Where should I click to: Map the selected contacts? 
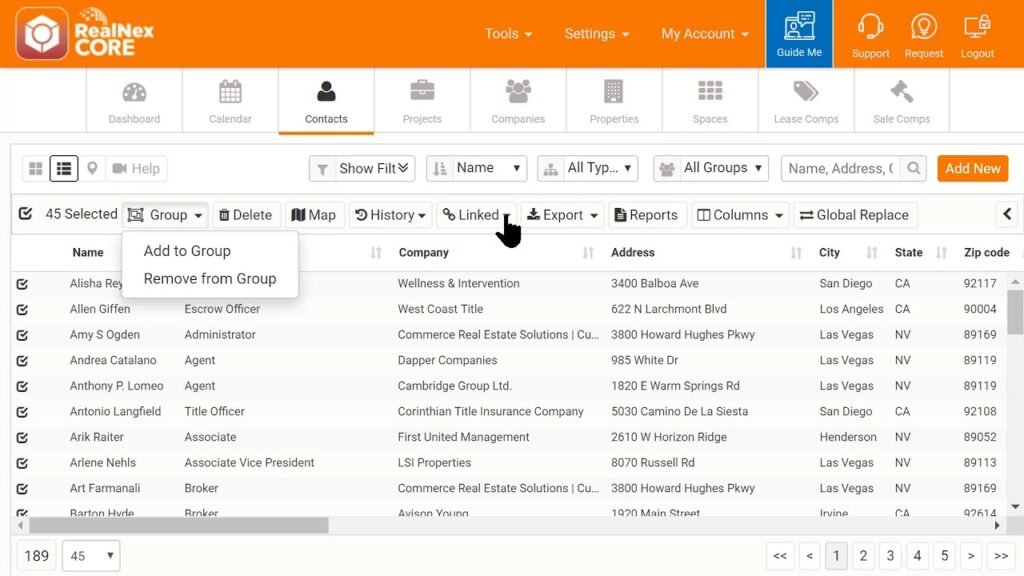click(313, 215)
